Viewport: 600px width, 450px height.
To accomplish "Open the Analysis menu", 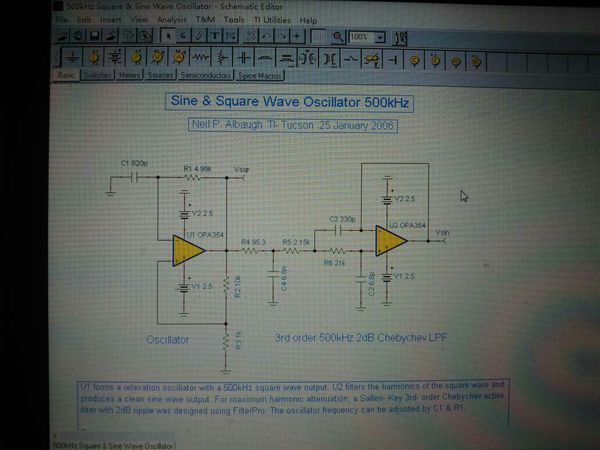I will pyautogui.click(x=171, y=20).
